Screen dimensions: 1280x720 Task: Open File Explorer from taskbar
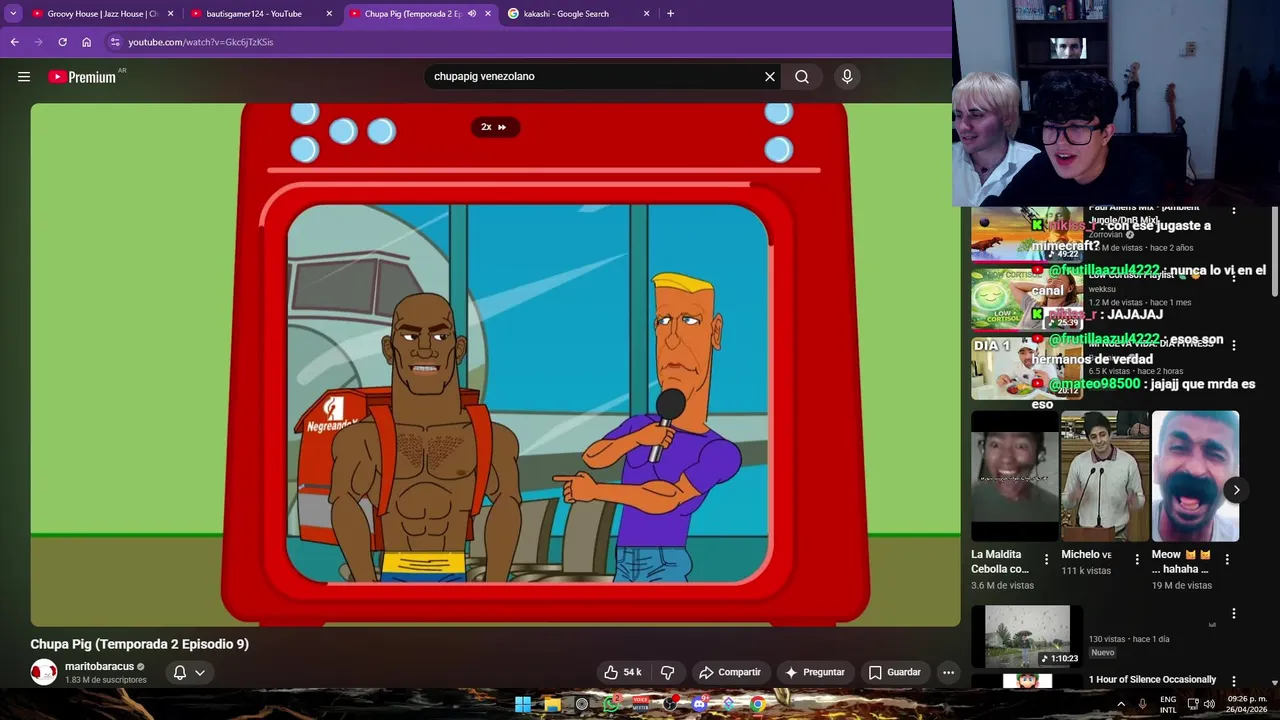pyautogui.click(x=552, y=704)
